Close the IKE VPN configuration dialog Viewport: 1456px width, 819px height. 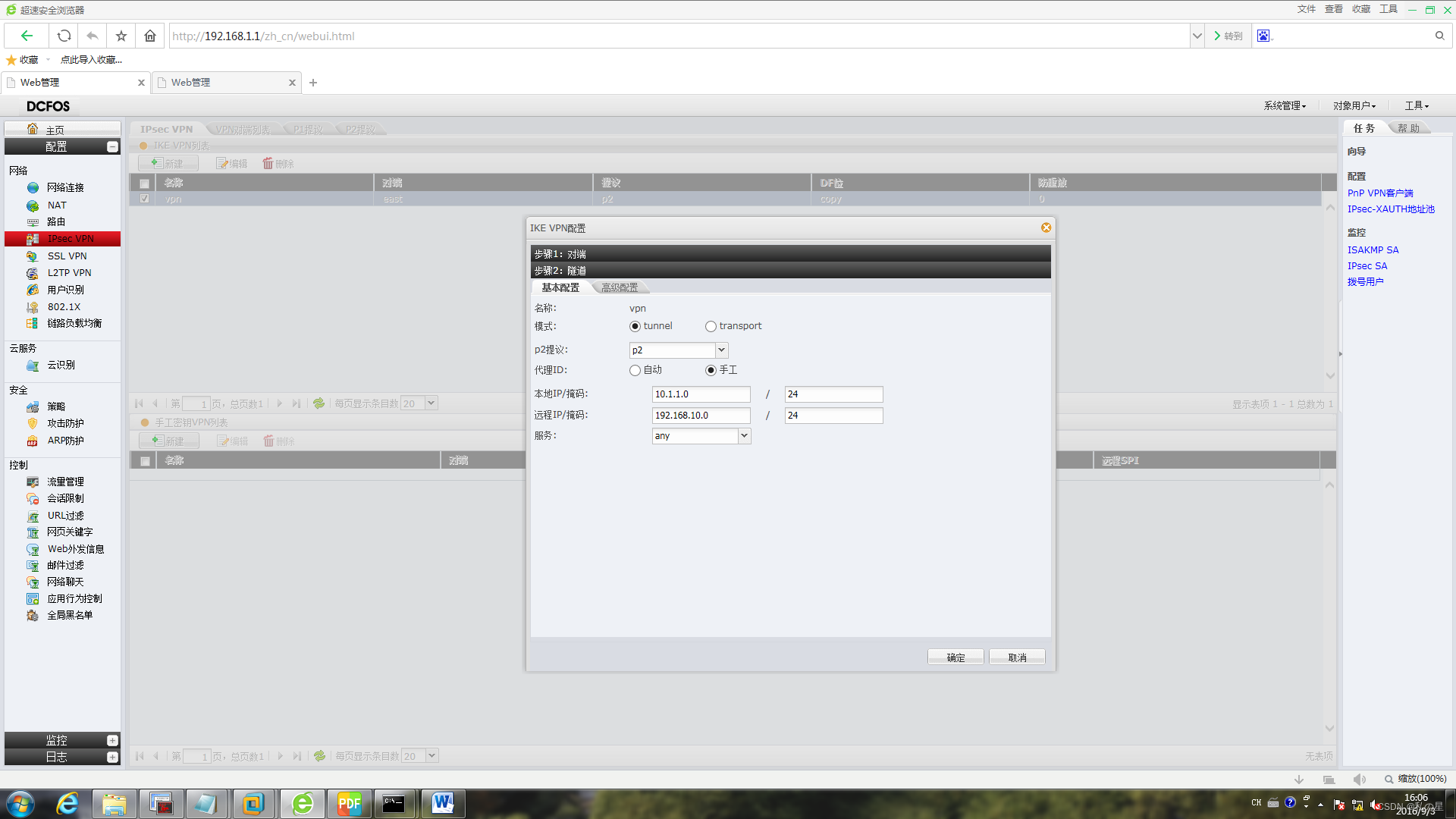click(x=1046, y=227)
